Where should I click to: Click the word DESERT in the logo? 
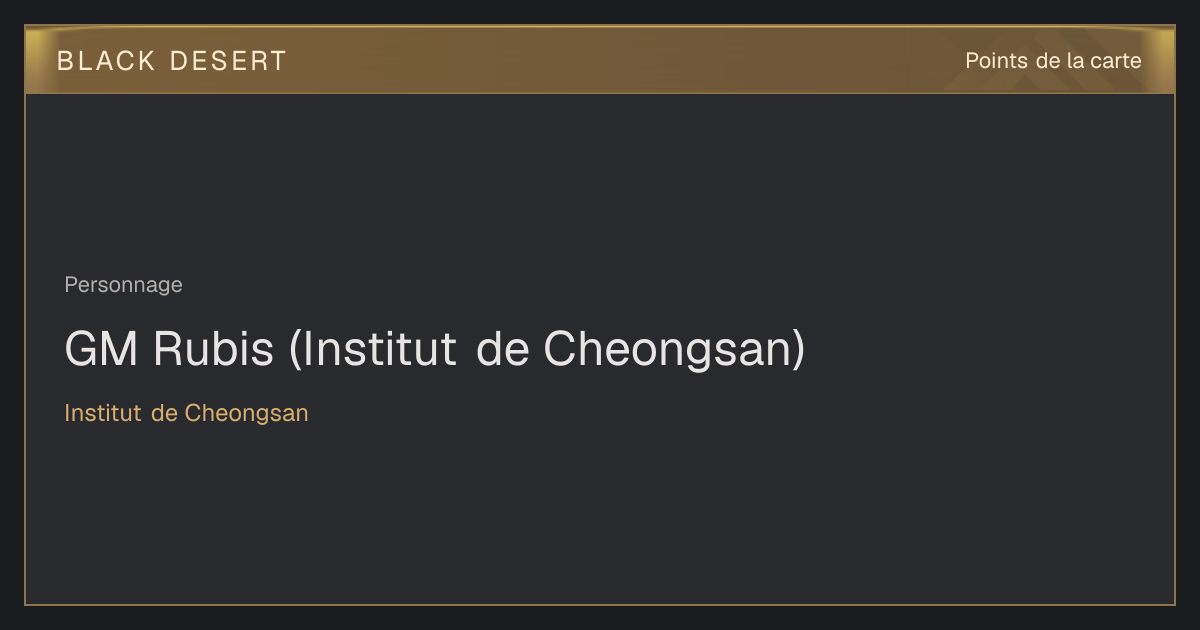(x=228, y=61)
